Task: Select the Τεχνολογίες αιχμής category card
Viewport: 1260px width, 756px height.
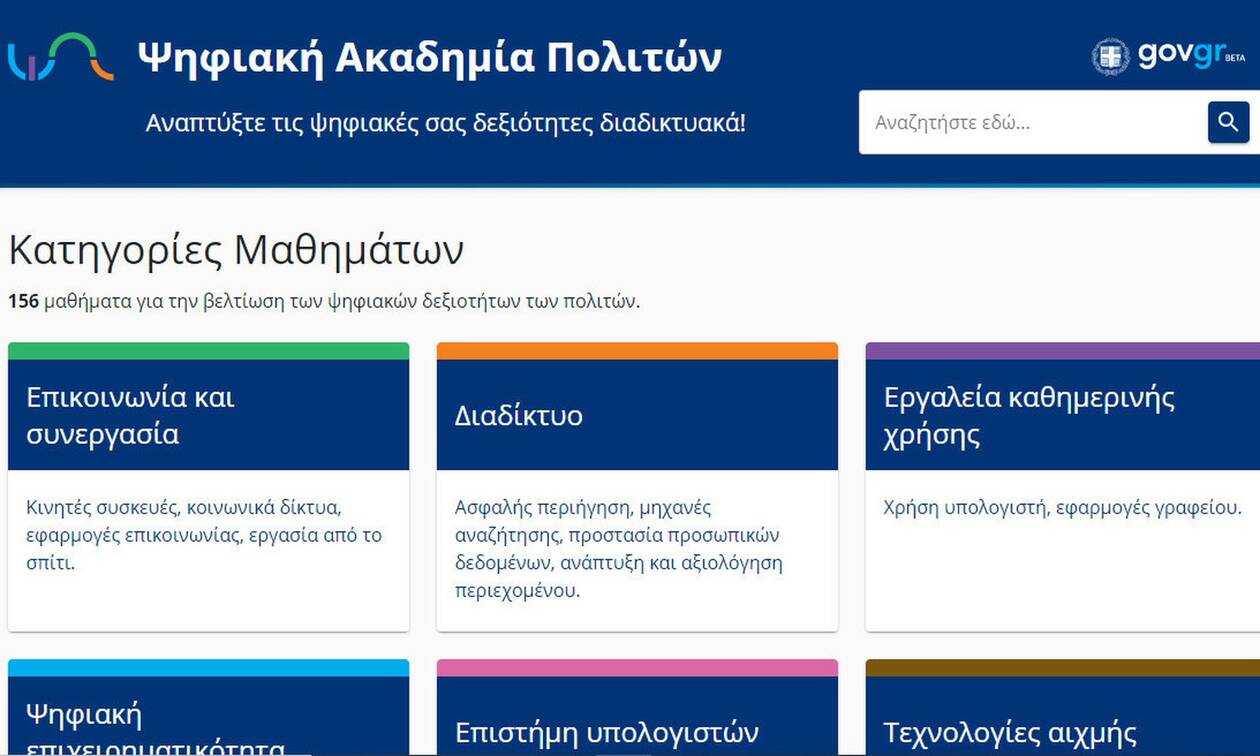Action: 1010,731
